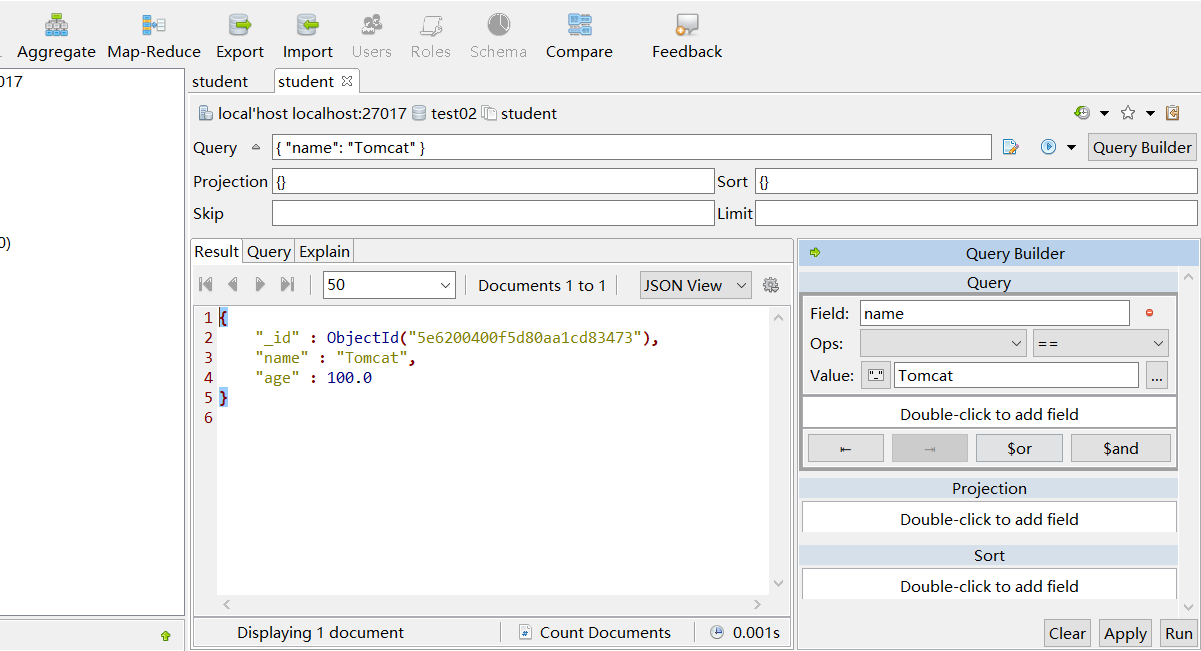Click the paste query clipboard icon

[1173, 113]
